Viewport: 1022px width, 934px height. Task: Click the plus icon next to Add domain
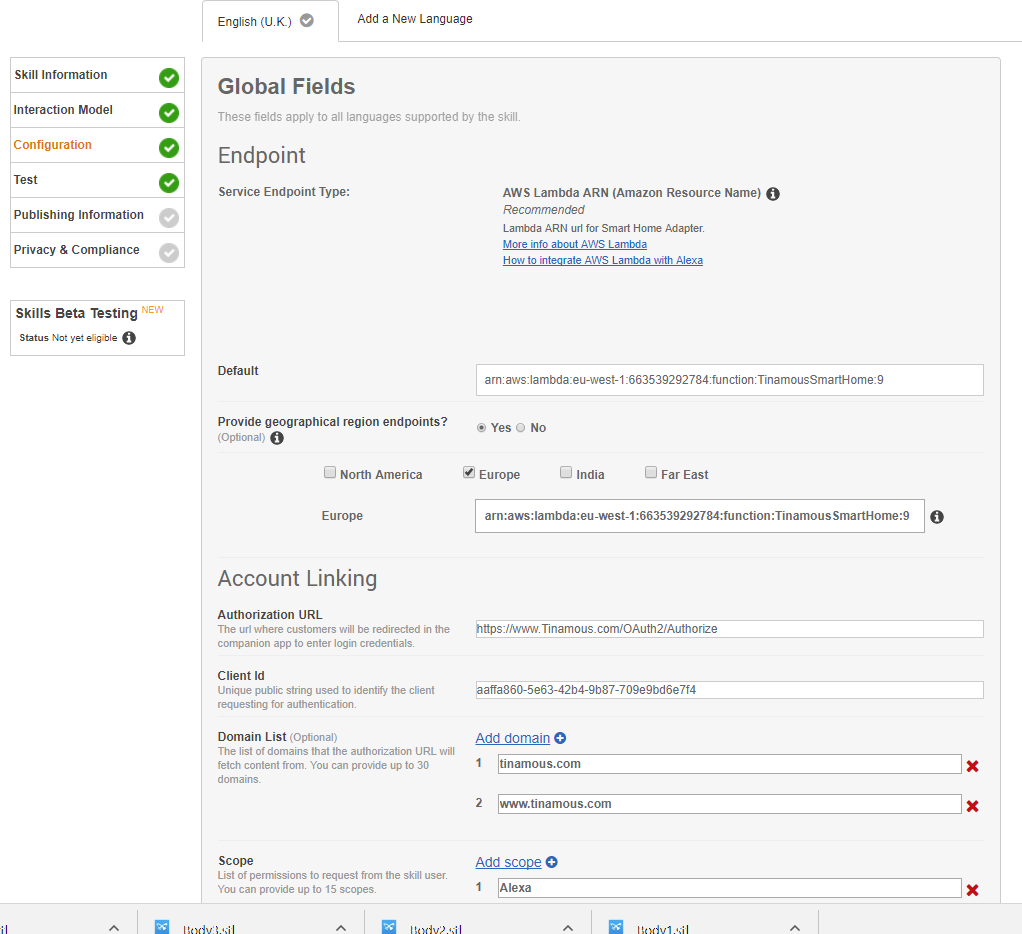click(x=560, y=738)
